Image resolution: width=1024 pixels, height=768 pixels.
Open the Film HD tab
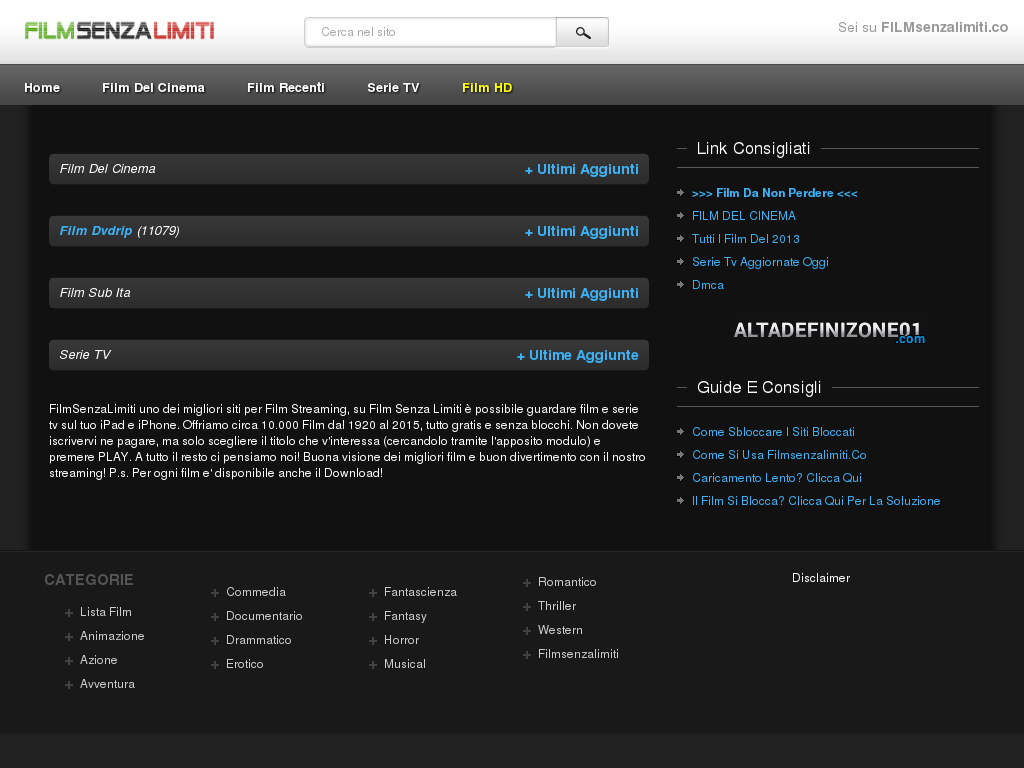tap(487, 87)
